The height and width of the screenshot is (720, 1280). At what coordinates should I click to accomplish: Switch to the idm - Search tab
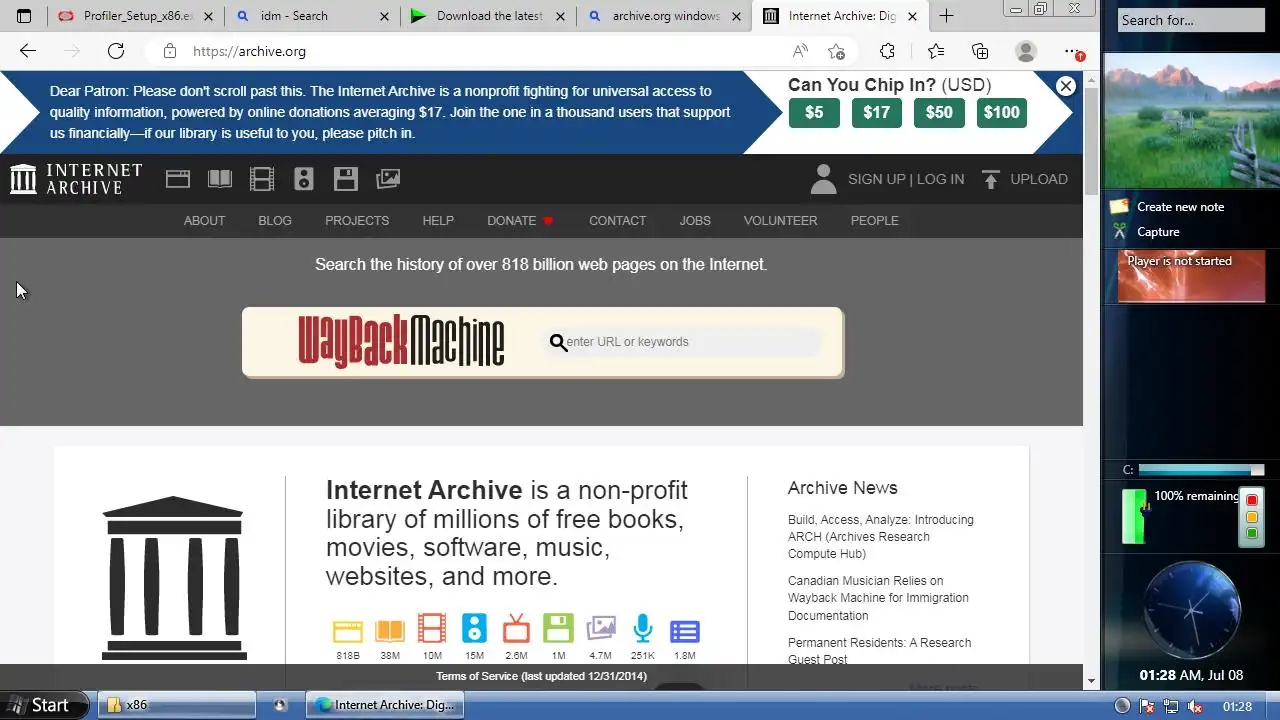(312, 16)
